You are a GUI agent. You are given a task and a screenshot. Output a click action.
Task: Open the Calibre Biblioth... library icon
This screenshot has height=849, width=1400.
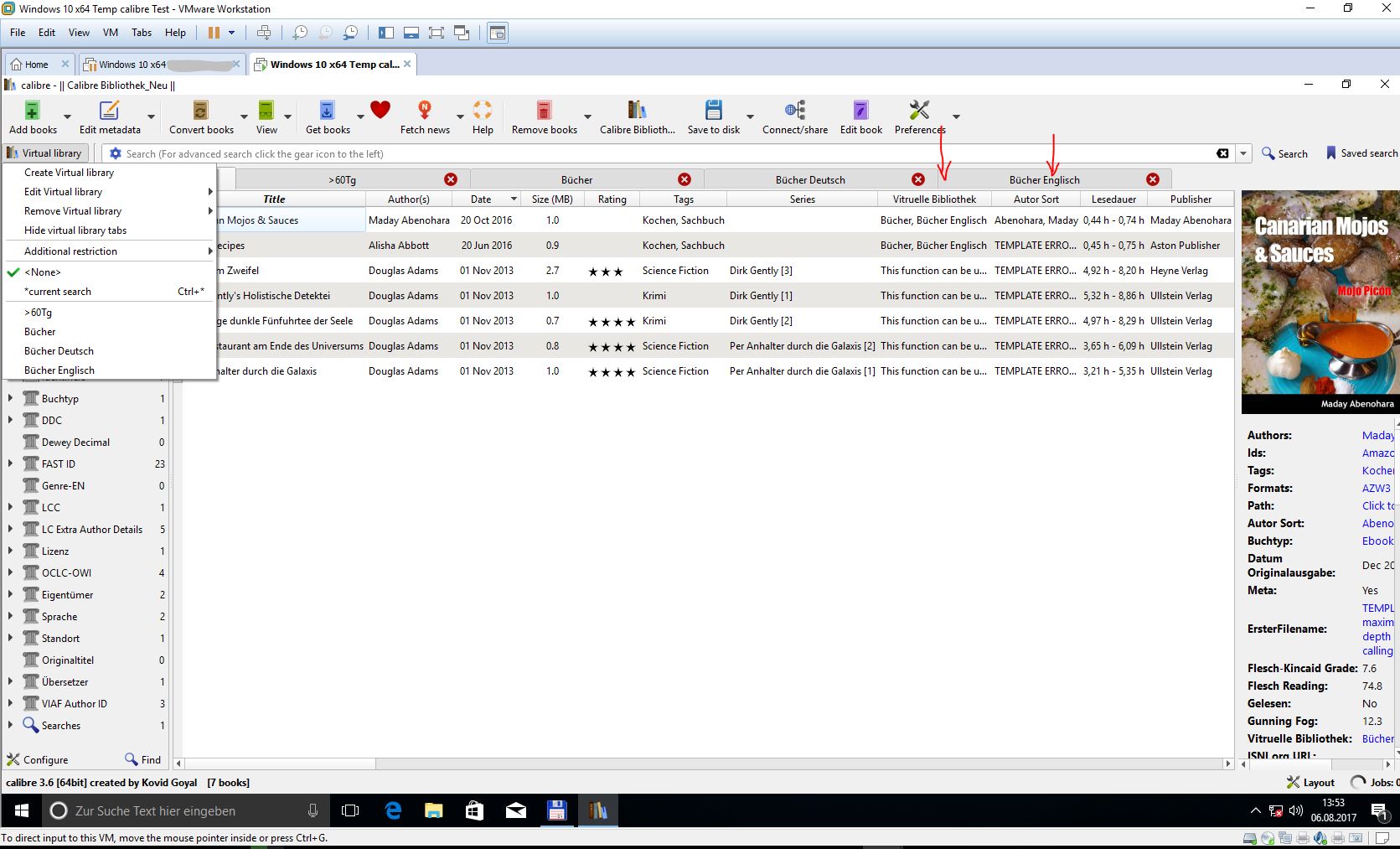[x=637, y=111]
